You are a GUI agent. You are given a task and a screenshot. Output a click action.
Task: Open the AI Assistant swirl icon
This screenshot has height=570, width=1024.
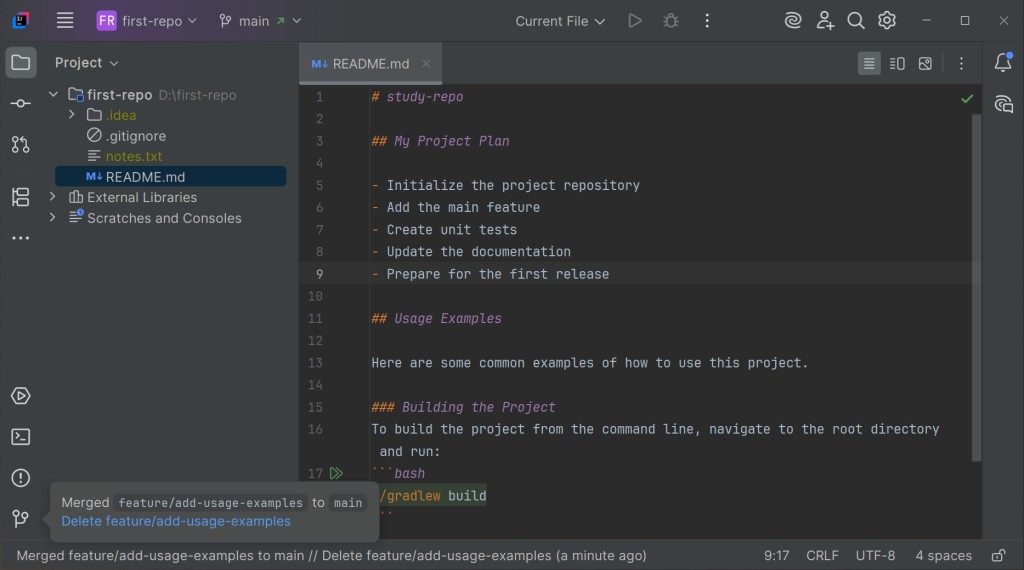793,21
